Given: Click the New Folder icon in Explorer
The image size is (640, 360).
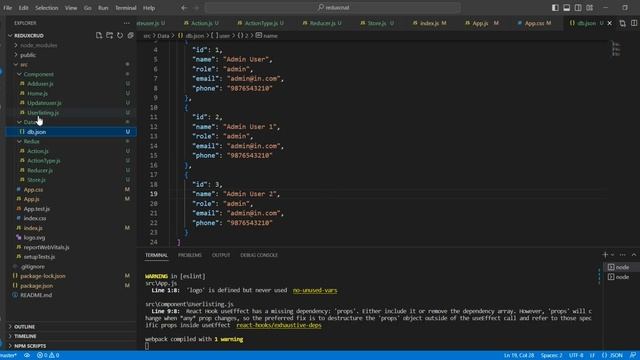Looking at the screenshot, I should [x=109, y=36].
